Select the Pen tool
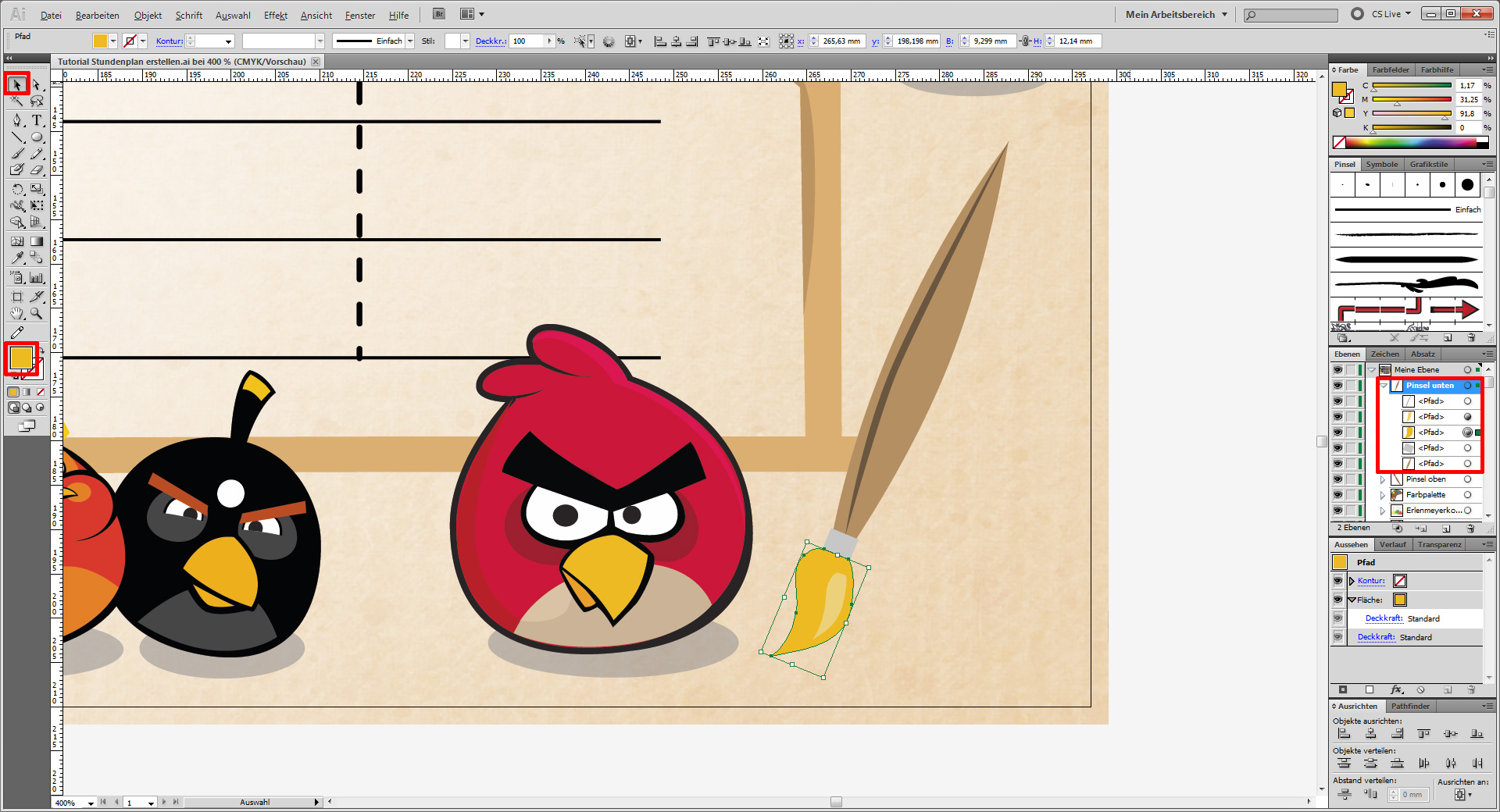Viewport: 1500px width, 812px height. [17, 120]
